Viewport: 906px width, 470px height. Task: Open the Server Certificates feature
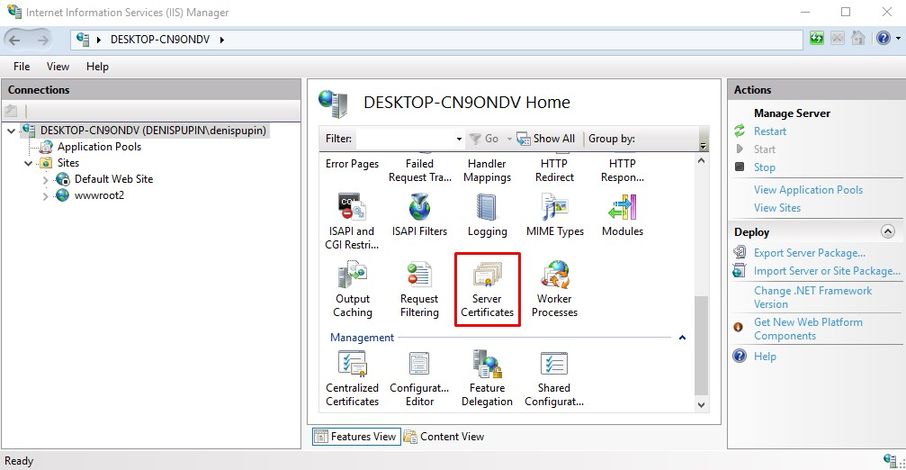point(487,289)
